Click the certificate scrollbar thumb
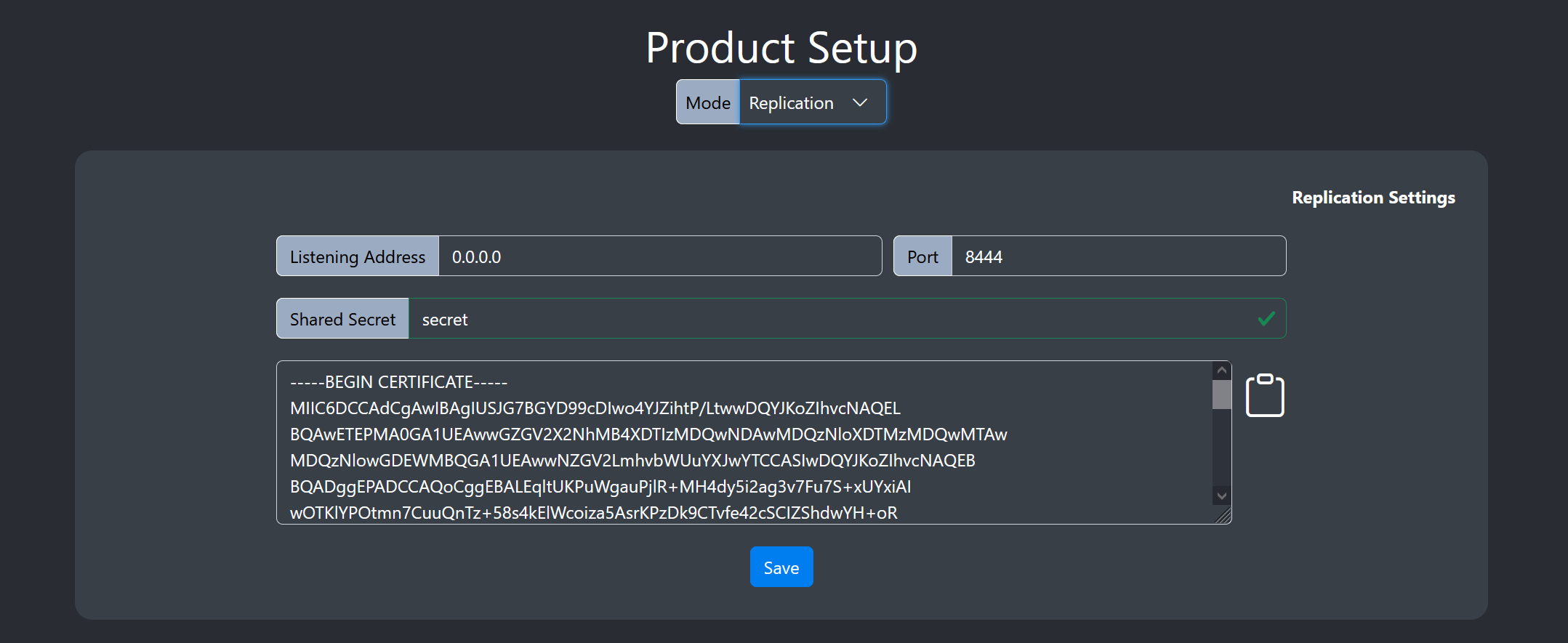Image resolution: width=1568 pixels, height=643 pixels. pos(1222,395)
